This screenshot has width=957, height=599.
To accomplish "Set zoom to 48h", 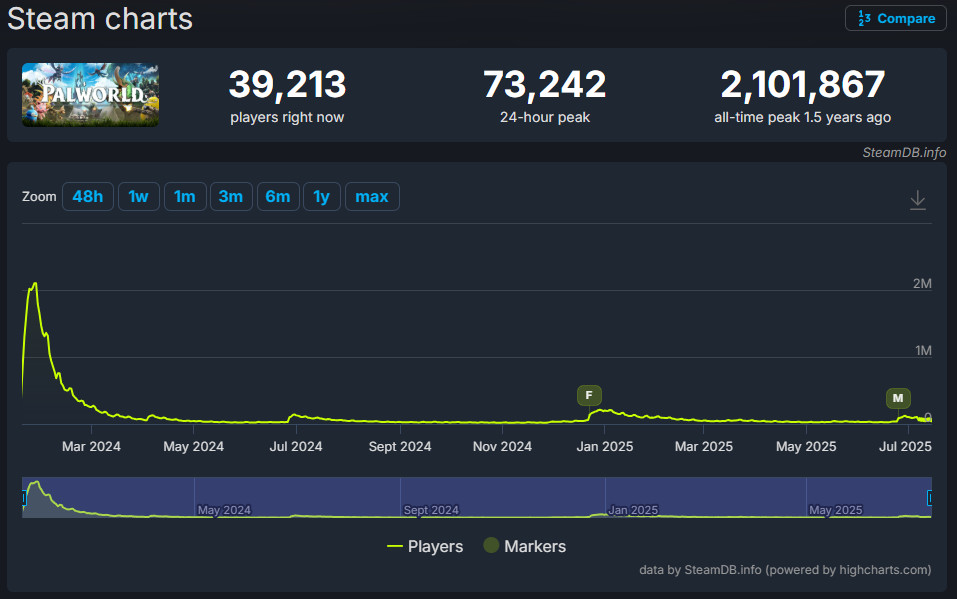I will click(x=88, y=197).
